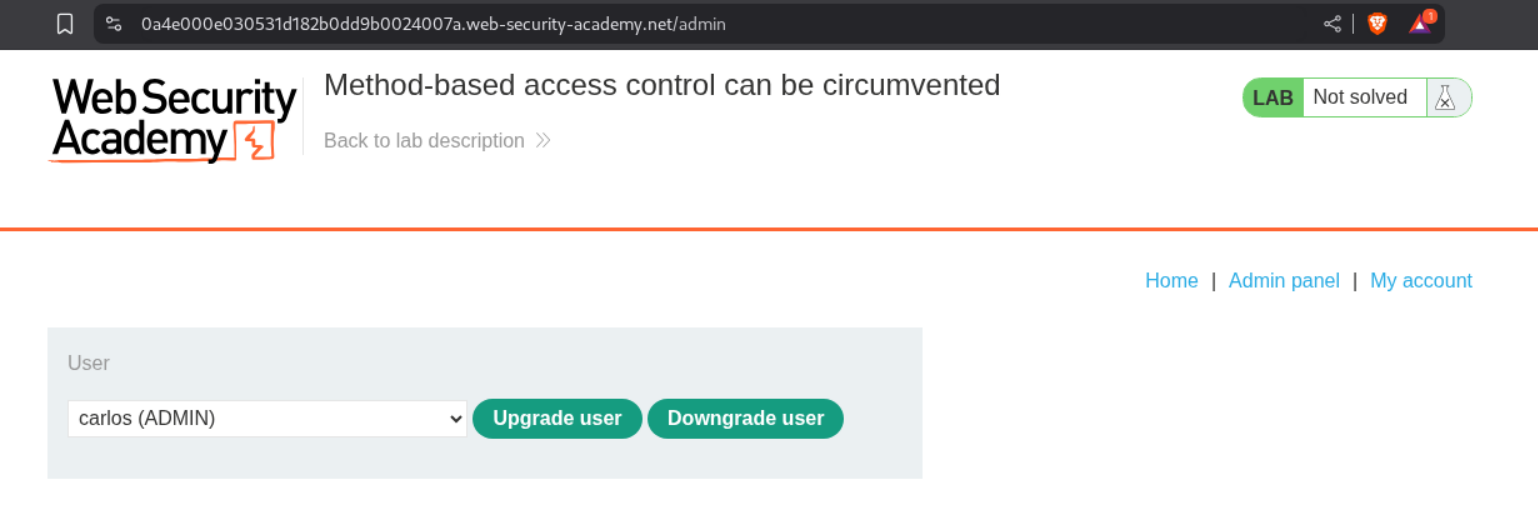Click the Not solved status label
The height and width of the screenshot is (517, 1538).
click(x=1359, y=98)
